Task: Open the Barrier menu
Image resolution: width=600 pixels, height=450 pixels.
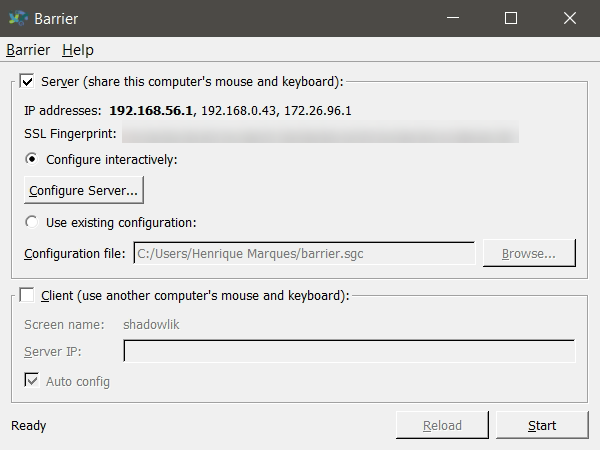Action: pyautogui.click(x=28, y=50)
